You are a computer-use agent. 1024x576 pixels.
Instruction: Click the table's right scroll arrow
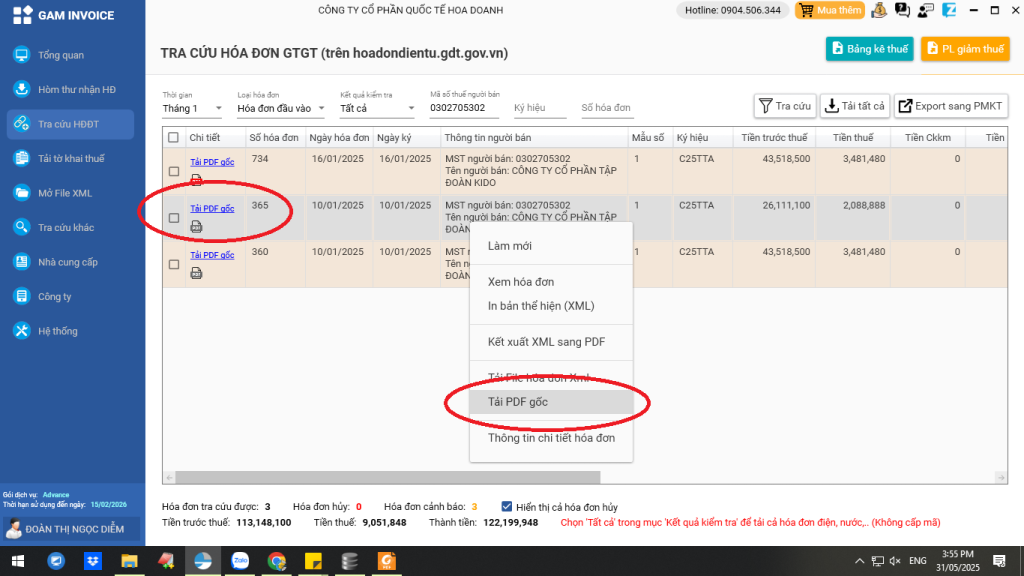coord(1001,477)
